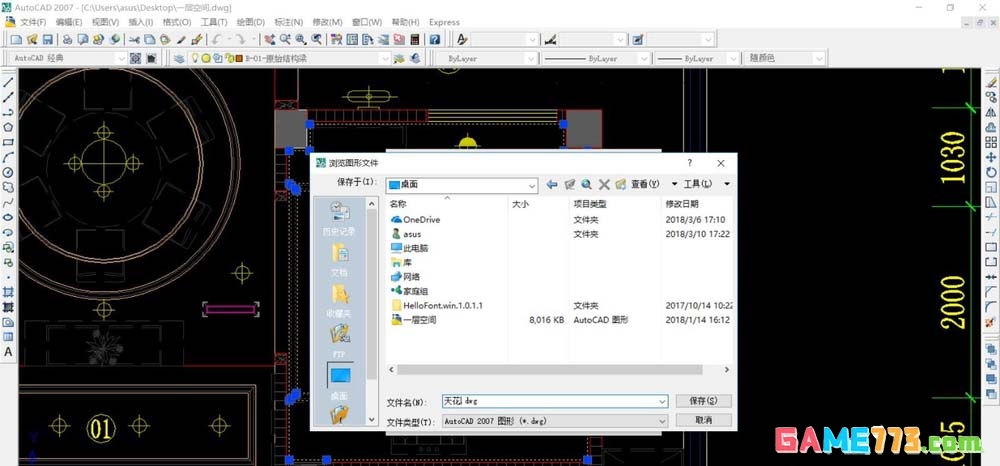Click the Back arrow in save dialog
1000x466 pixels.
[x=552, y=184]
